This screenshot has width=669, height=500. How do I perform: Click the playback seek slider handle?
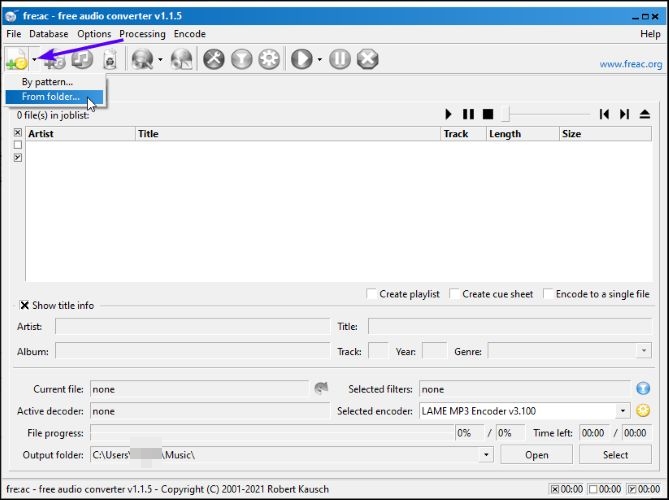[x=505, y=114]
